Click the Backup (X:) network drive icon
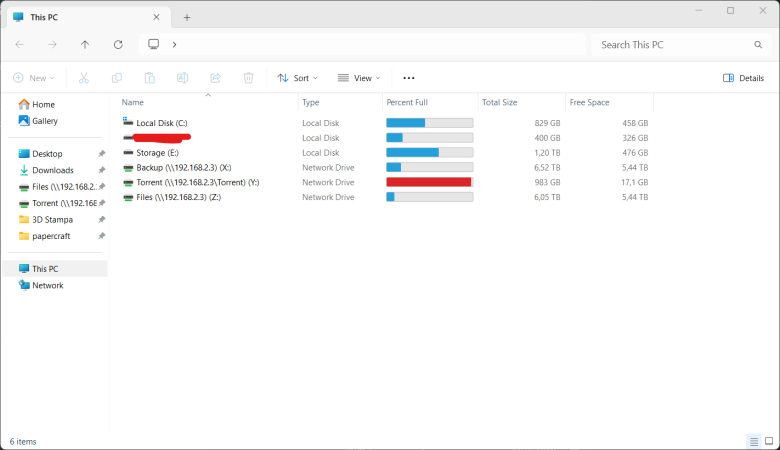Image resolution: width=780 pixels, height=450 pixels. click(x=128, y=168)
